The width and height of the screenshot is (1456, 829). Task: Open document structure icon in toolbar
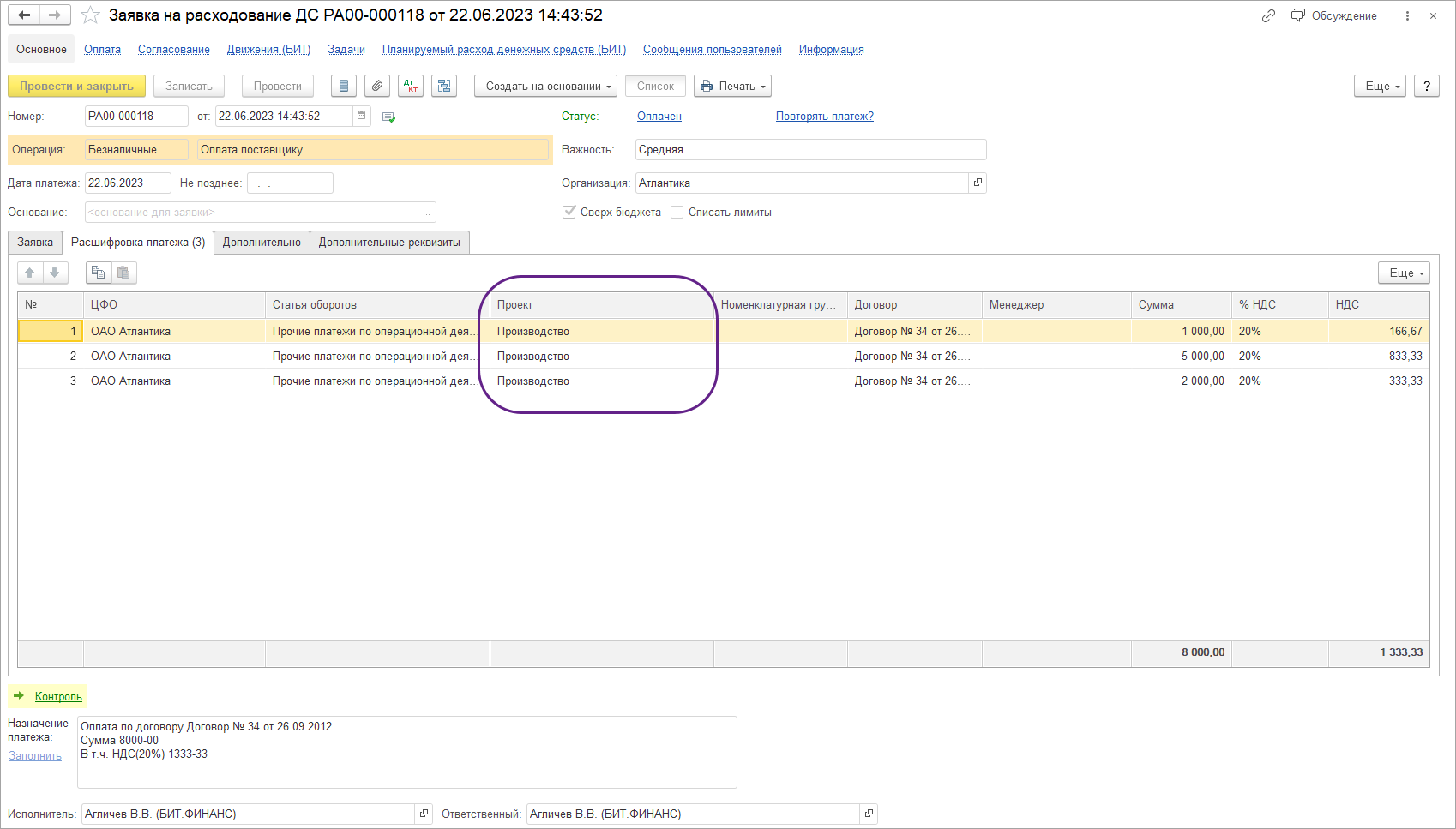coord(444,86)
